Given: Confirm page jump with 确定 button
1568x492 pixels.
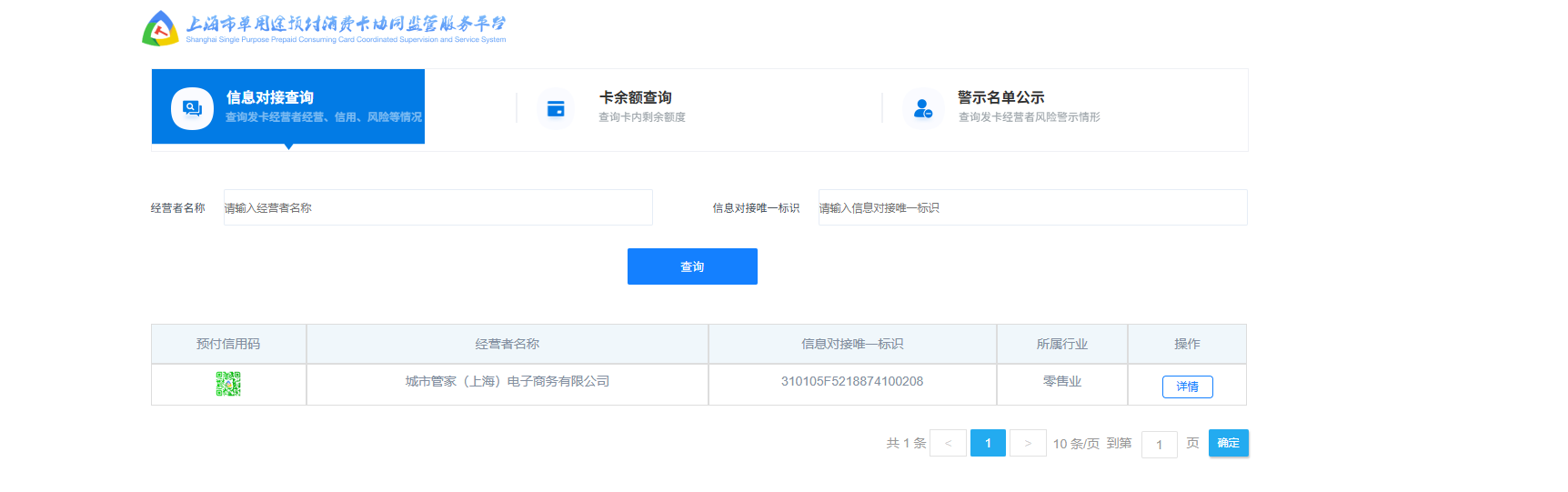Looking at the screenshot, I should [x=1228, y=443].
